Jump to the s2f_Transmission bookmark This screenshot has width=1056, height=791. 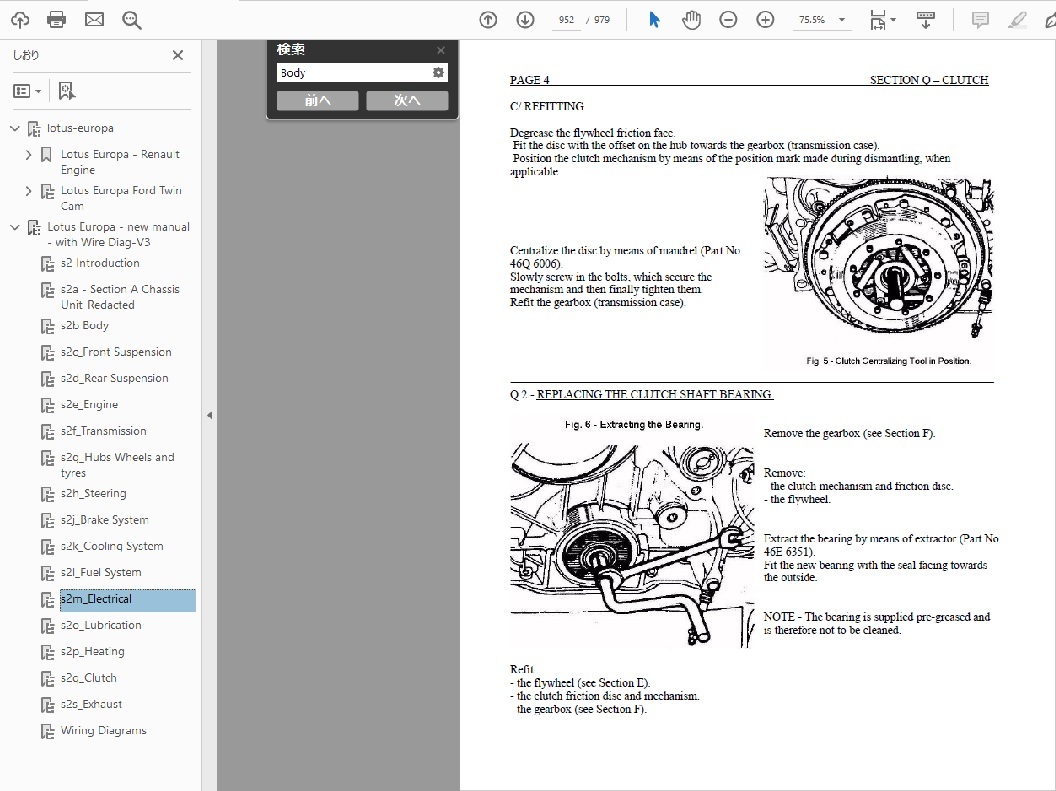[x=104, y=431]
